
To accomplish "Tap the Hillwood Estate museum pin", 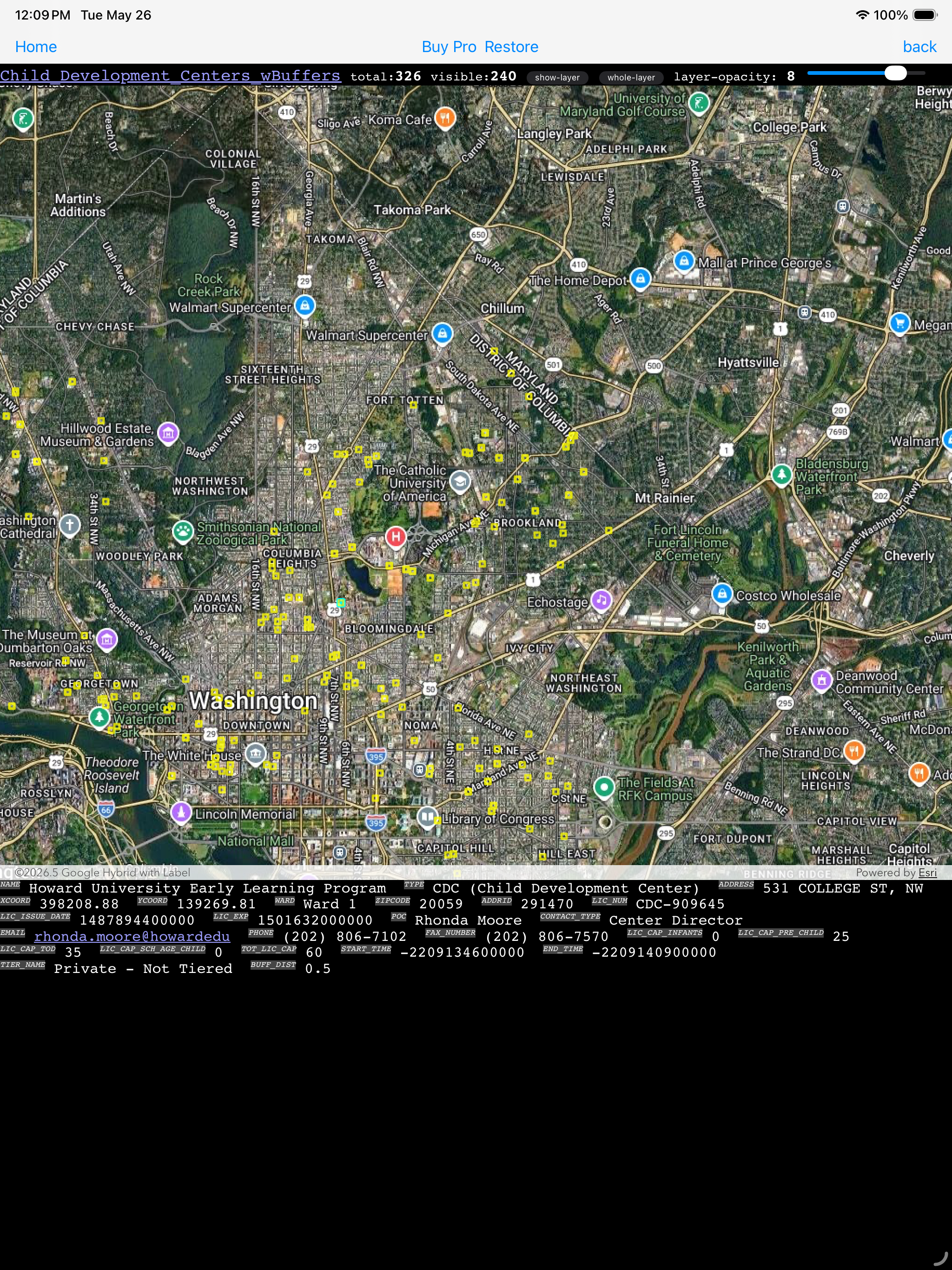I will [168, 434].
